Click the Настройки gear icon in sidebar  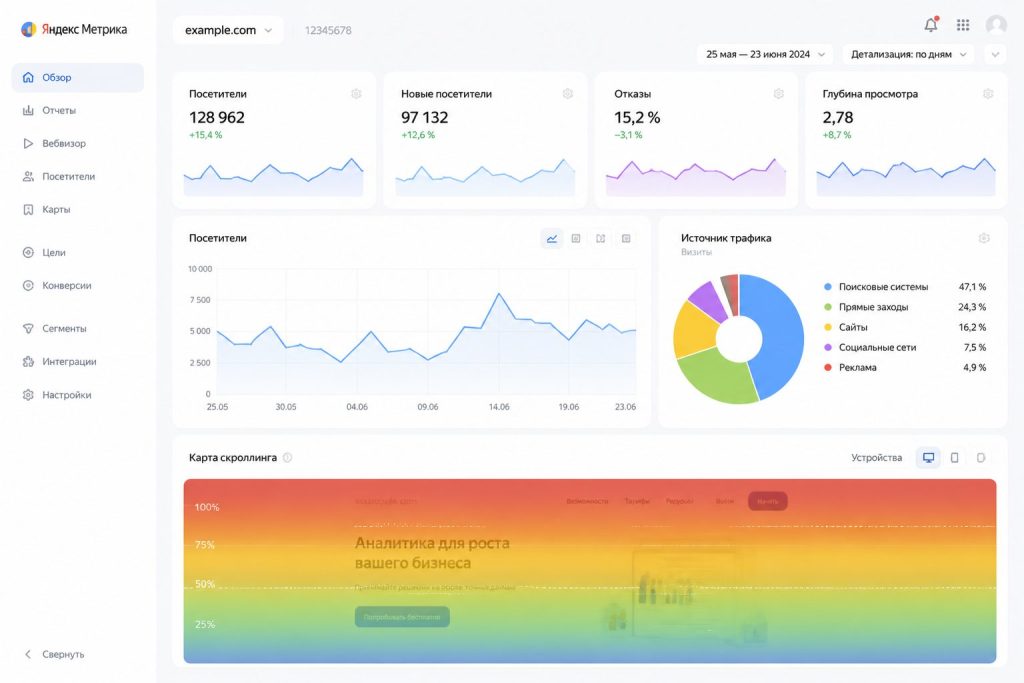[x=28, y=395]
